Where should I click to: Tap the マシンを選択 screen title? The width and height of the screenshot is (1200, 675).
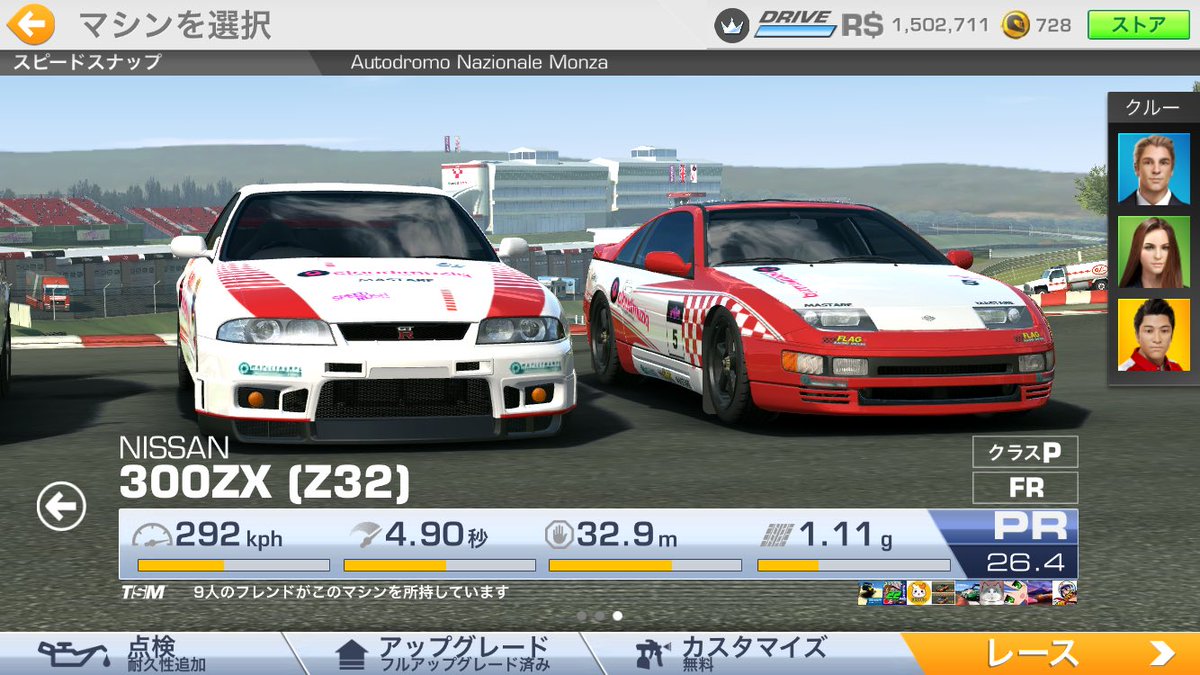173,24
